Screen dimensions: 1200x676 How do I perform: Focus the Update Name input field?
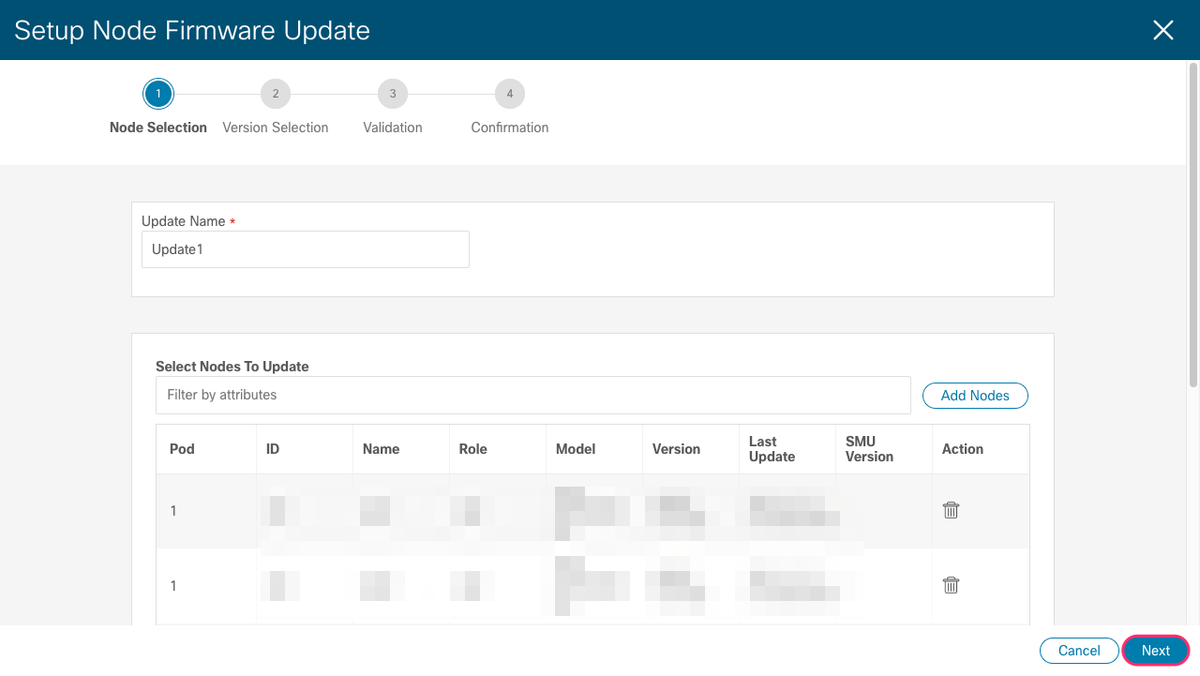305,250
